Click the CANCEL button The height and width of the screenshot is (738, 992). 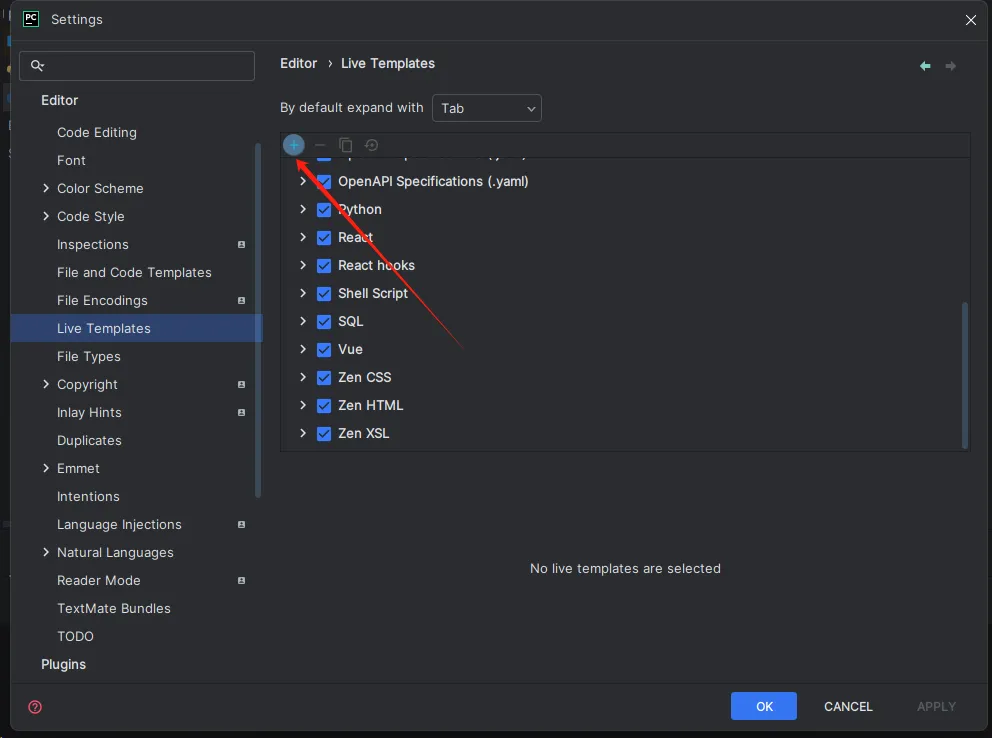(x=848, y=706)
